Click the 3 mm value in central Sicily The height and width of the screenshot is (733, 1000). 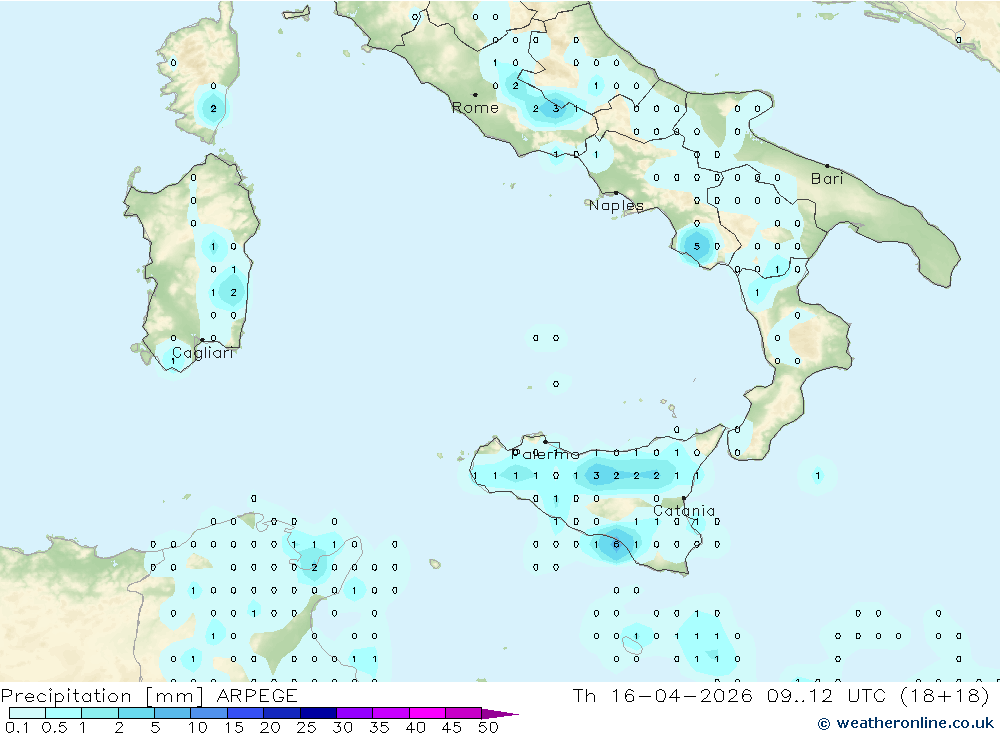tap(596, 475)
